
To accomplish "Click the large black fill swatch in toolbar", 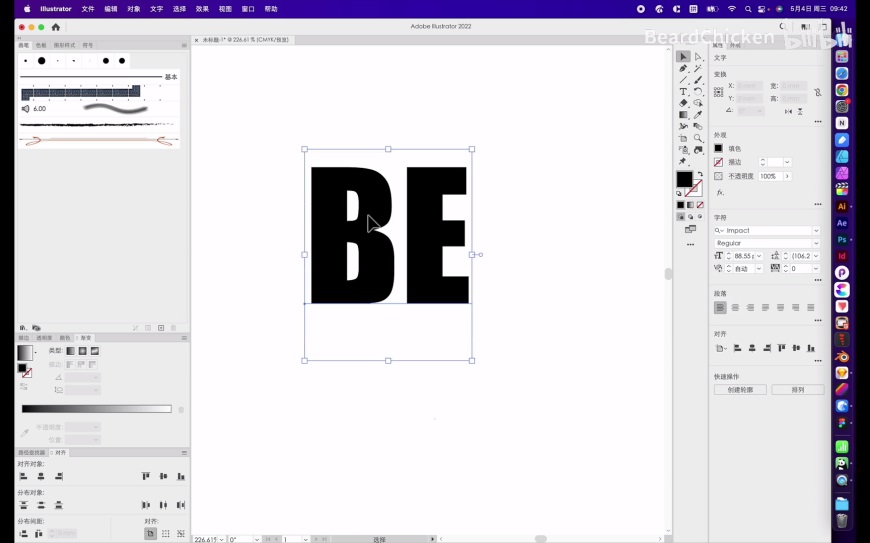I will [684, 179].
